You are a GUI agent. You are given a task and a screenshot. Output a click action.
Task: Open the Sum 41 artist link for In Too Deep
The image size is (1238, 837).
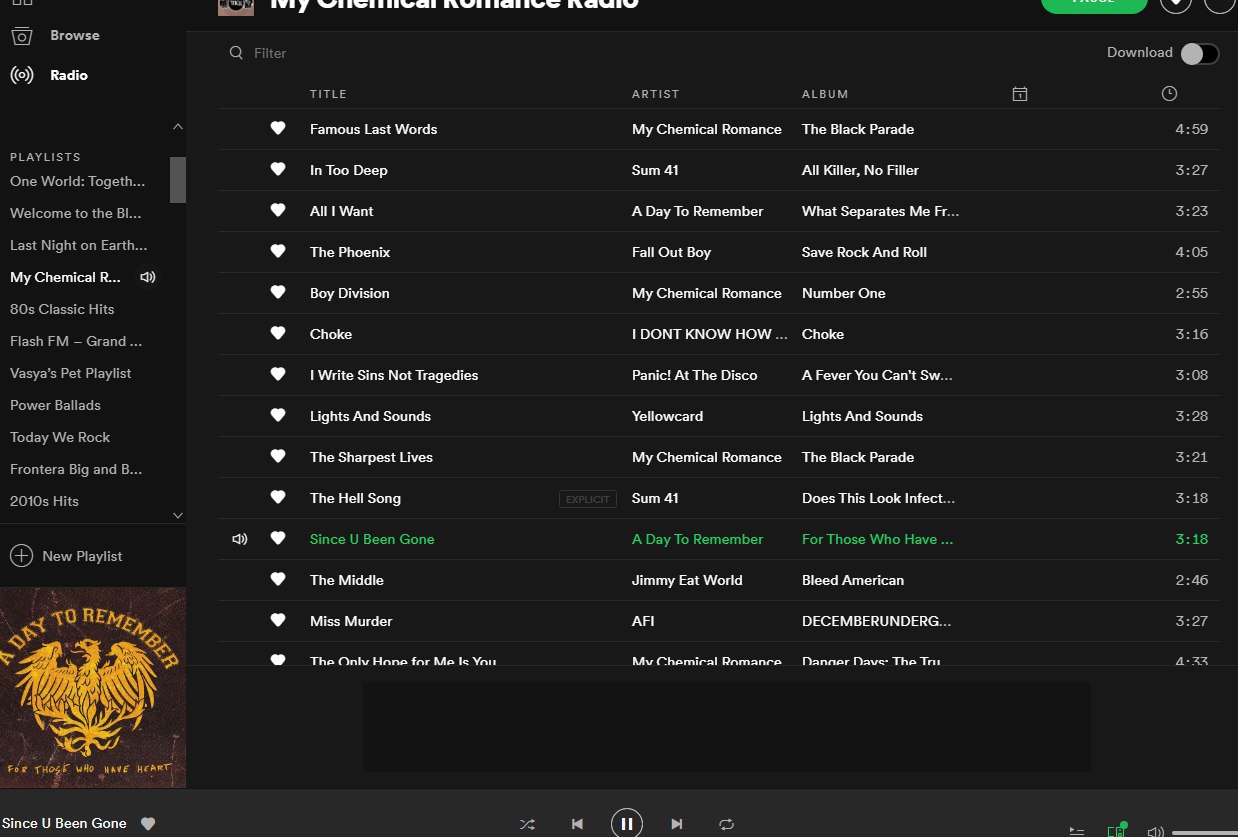tap(655, 170)
